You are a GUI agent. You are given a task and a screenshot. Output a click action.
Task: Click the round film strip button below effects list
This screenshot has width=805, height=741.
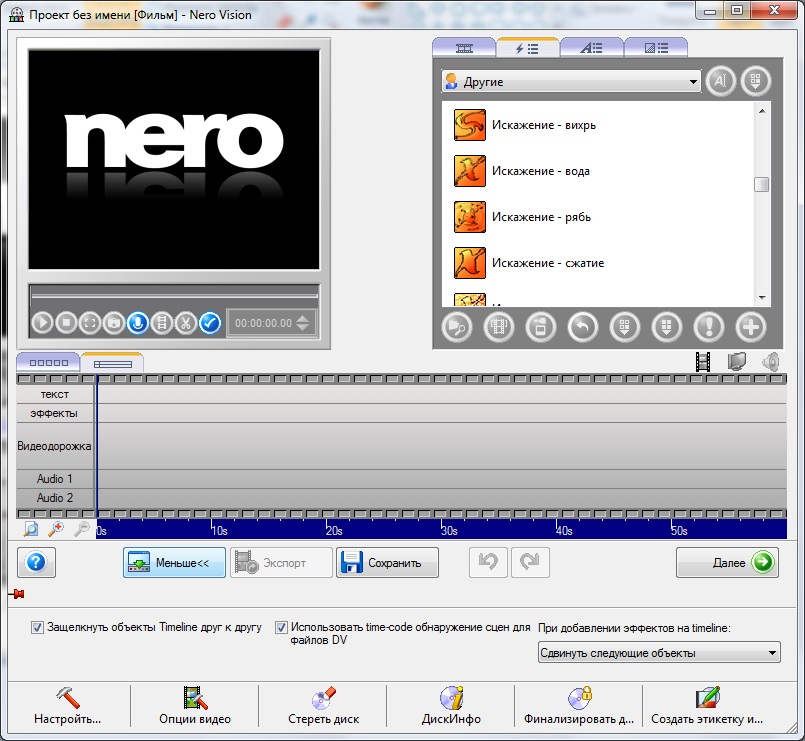tap(499, 327)
